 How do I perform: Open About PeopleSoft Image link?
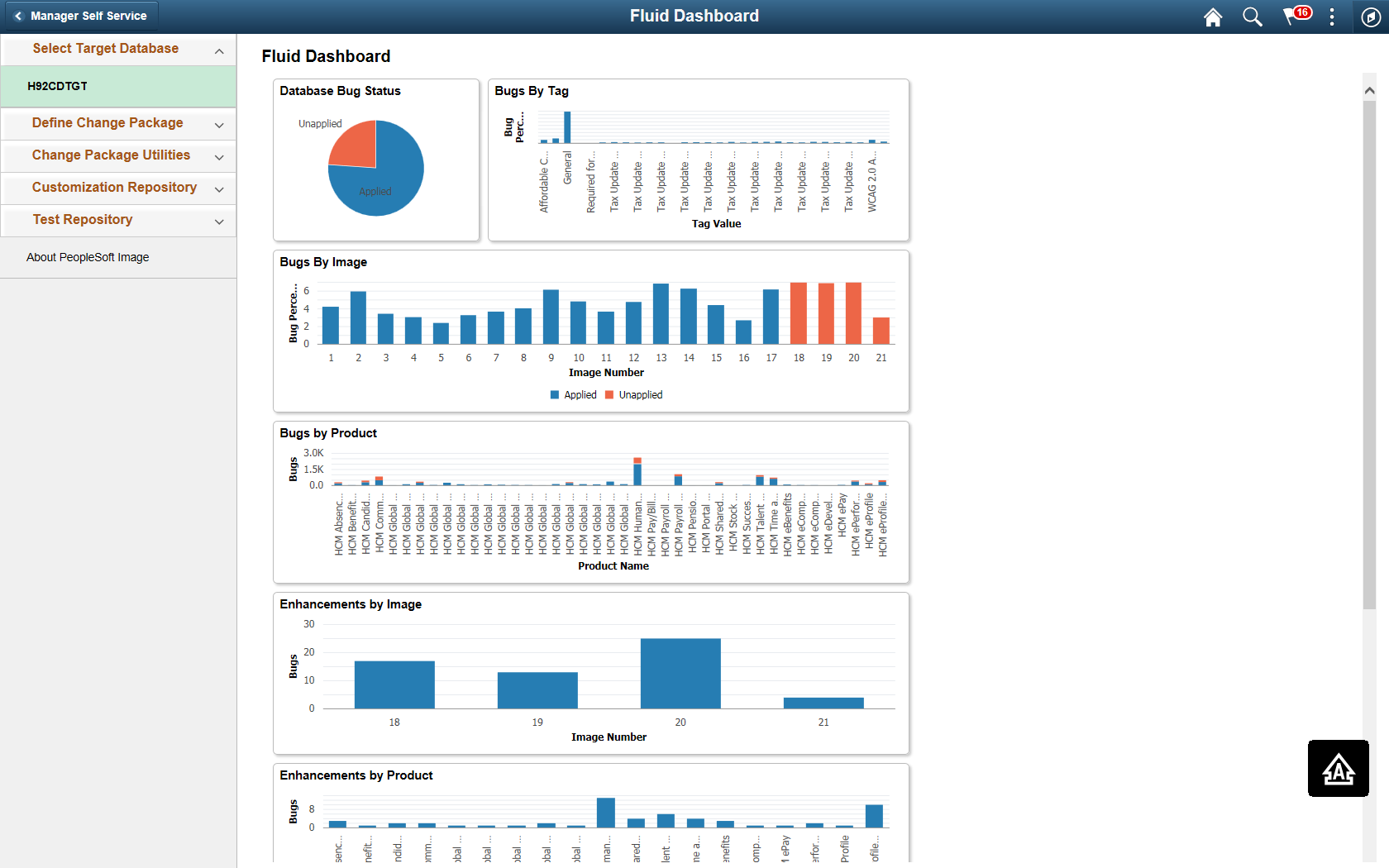click(88, 257)
